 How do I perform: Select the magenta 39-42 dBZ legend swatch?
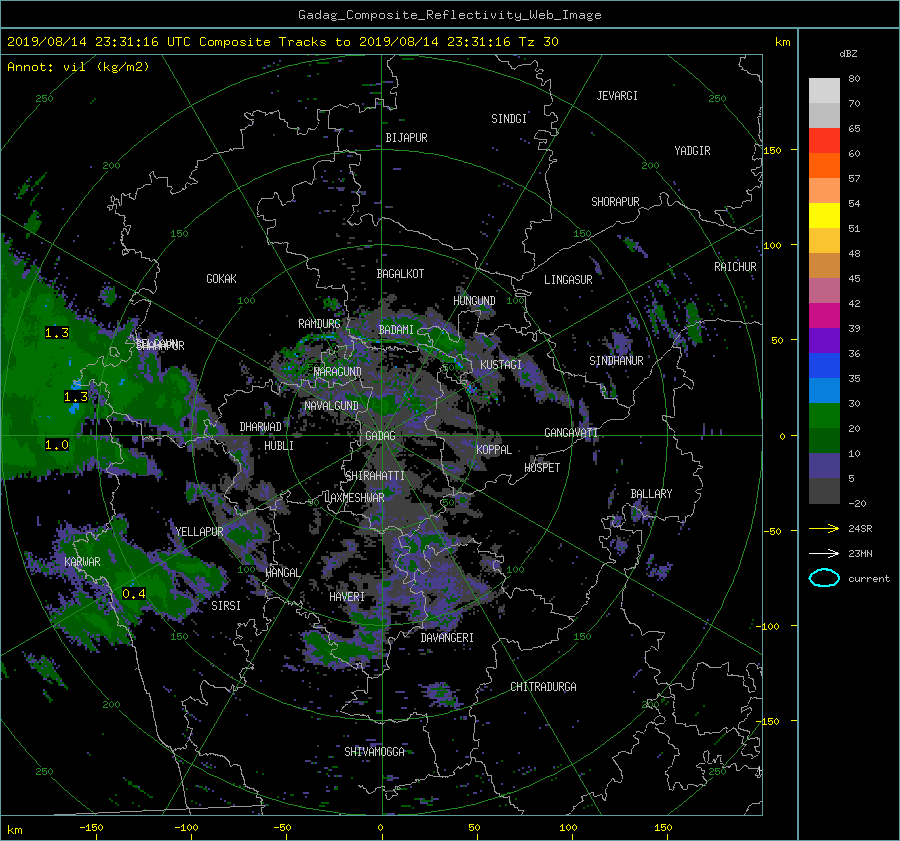[x=824, y=316]
